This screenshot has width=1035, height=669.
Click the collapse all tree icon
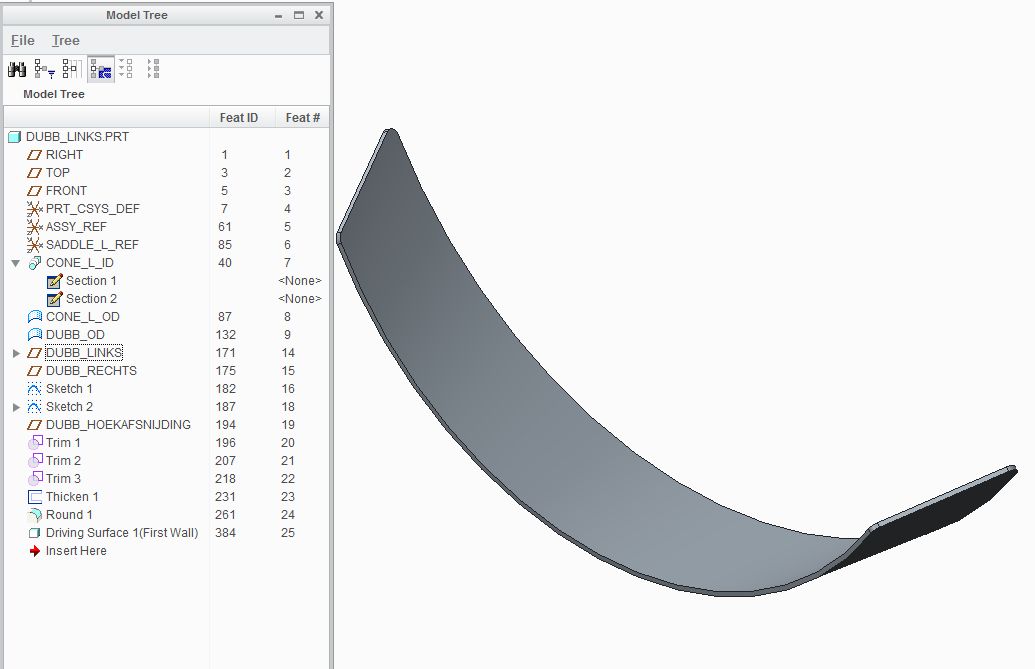click(153, 69)
